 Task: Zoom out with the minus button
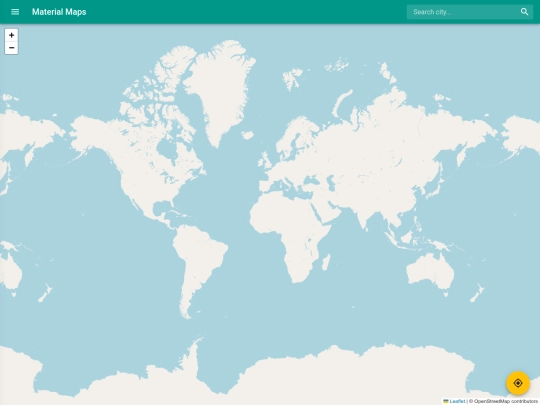(11, 48)
